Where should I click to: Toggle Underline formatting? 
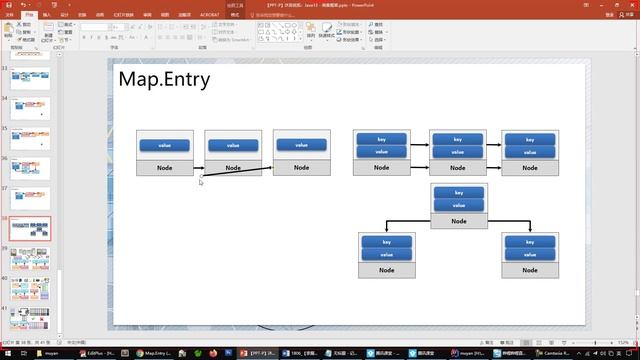point(98,38)
